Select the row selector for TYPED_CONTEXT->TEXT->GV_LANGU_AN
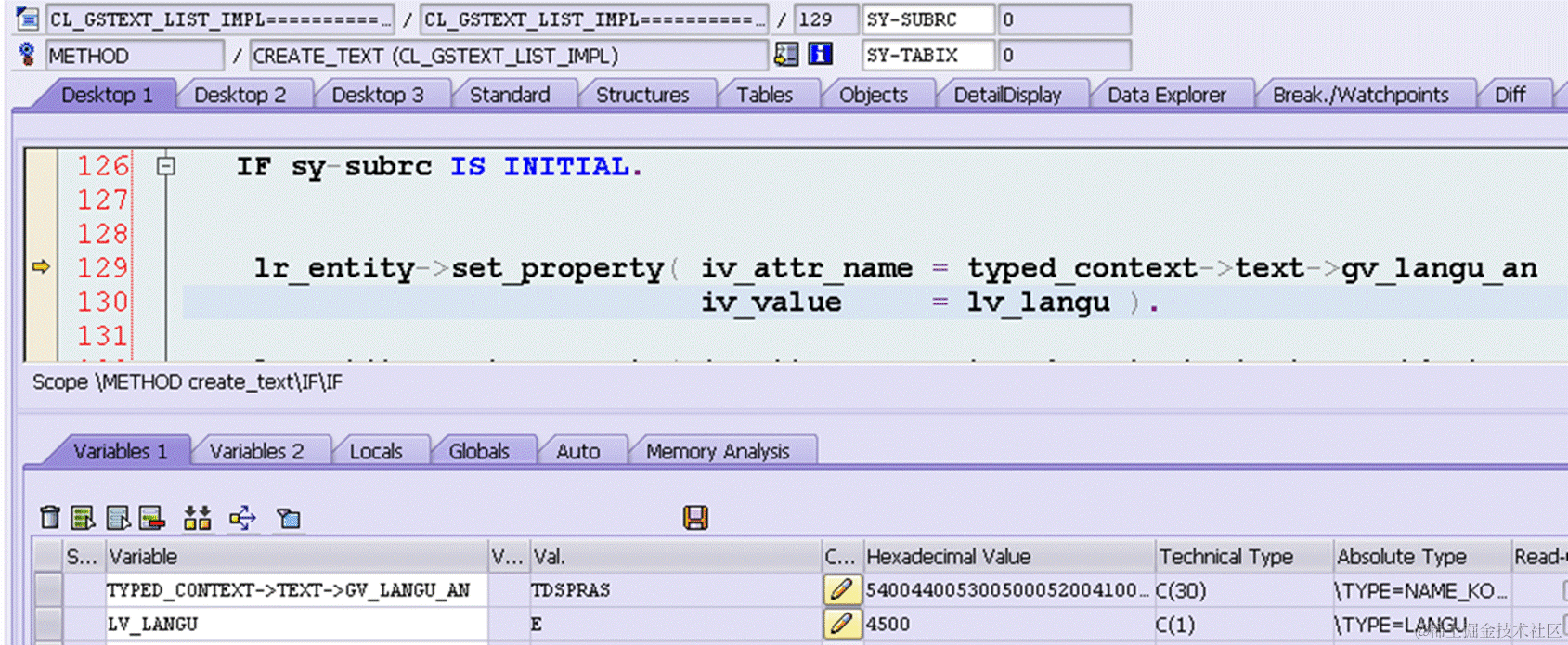Viewport: 1568px width, 645px height. (x=47, y=589)
